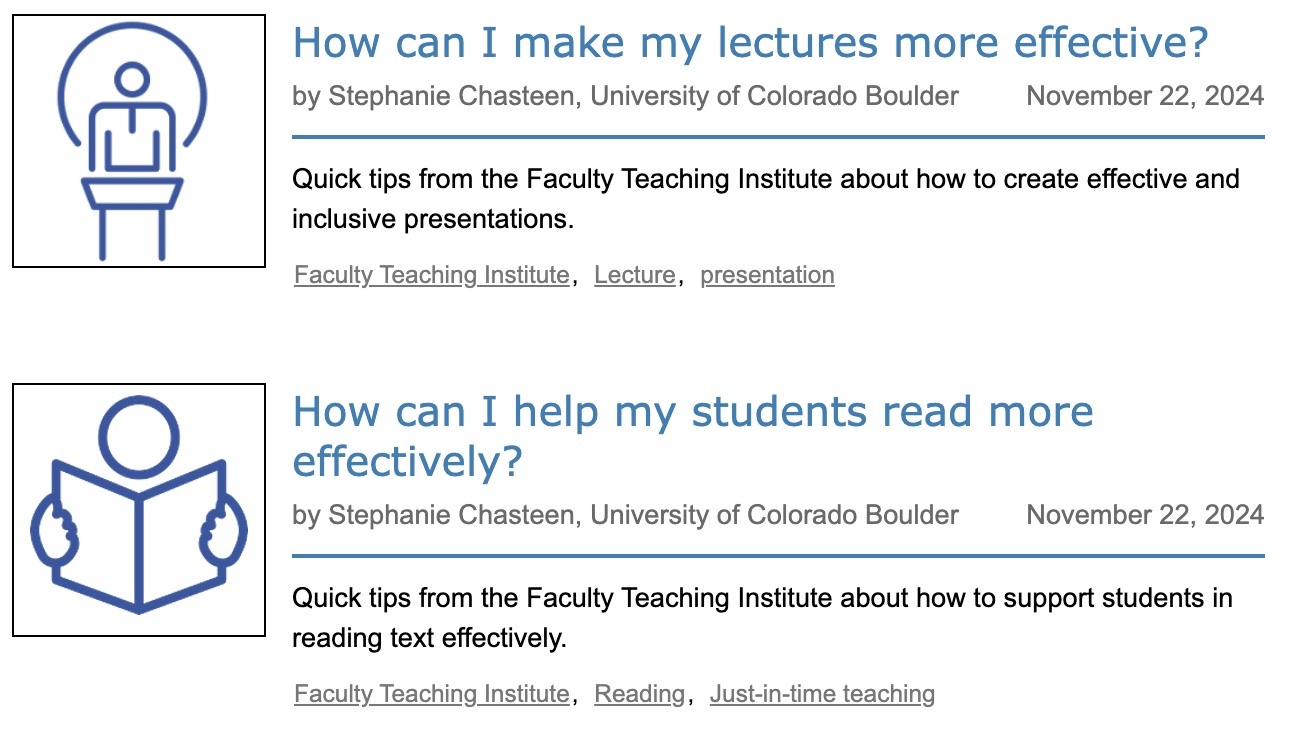Open 'How can I help my students read more effectively?'
The height and width of the screenshot is (730, 1290).
692,436
